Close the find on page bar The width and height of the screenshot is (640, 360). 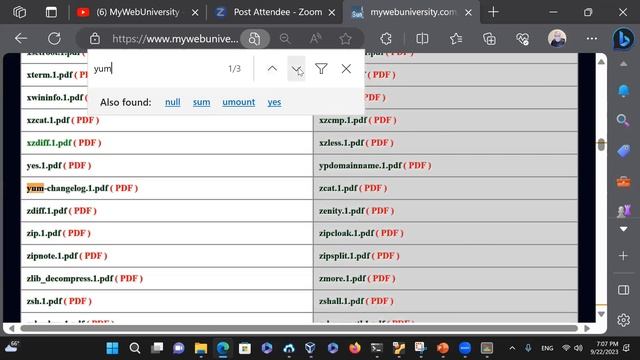(346, 69)
